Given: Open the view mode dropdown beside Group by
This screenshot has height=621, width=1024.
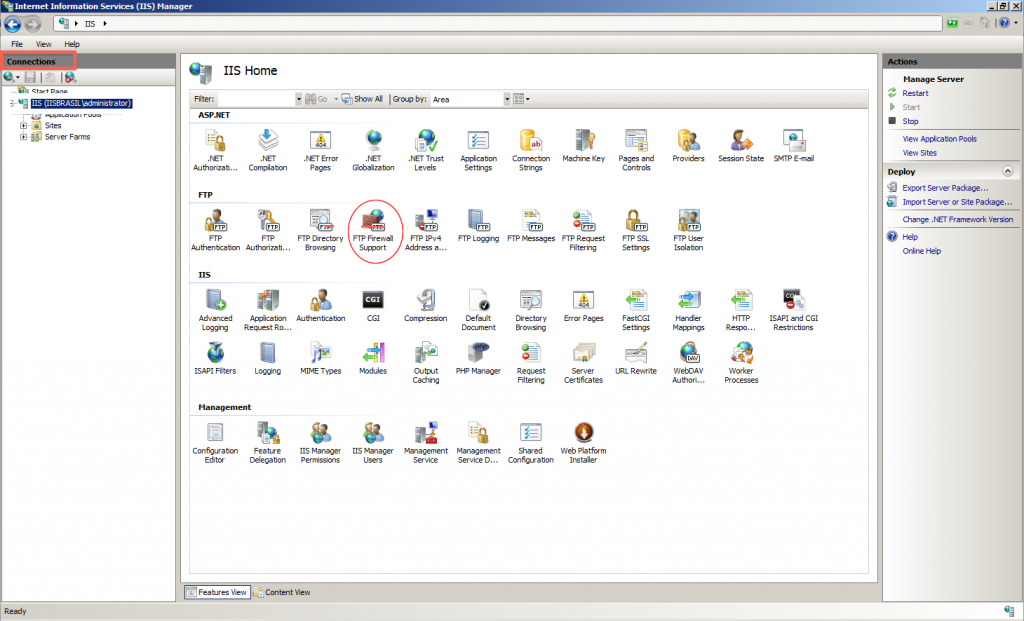Looking at the screenshot, I should coord(521,99).
